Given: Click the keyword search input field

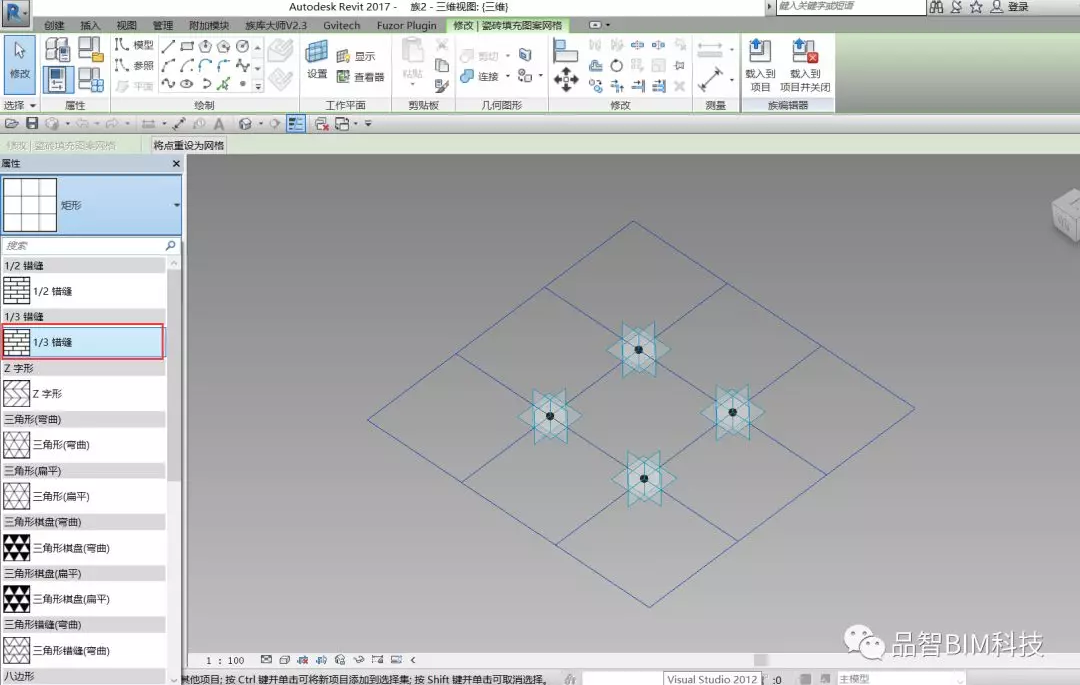Looking at the screenshot, I should (x=850, y=7).
